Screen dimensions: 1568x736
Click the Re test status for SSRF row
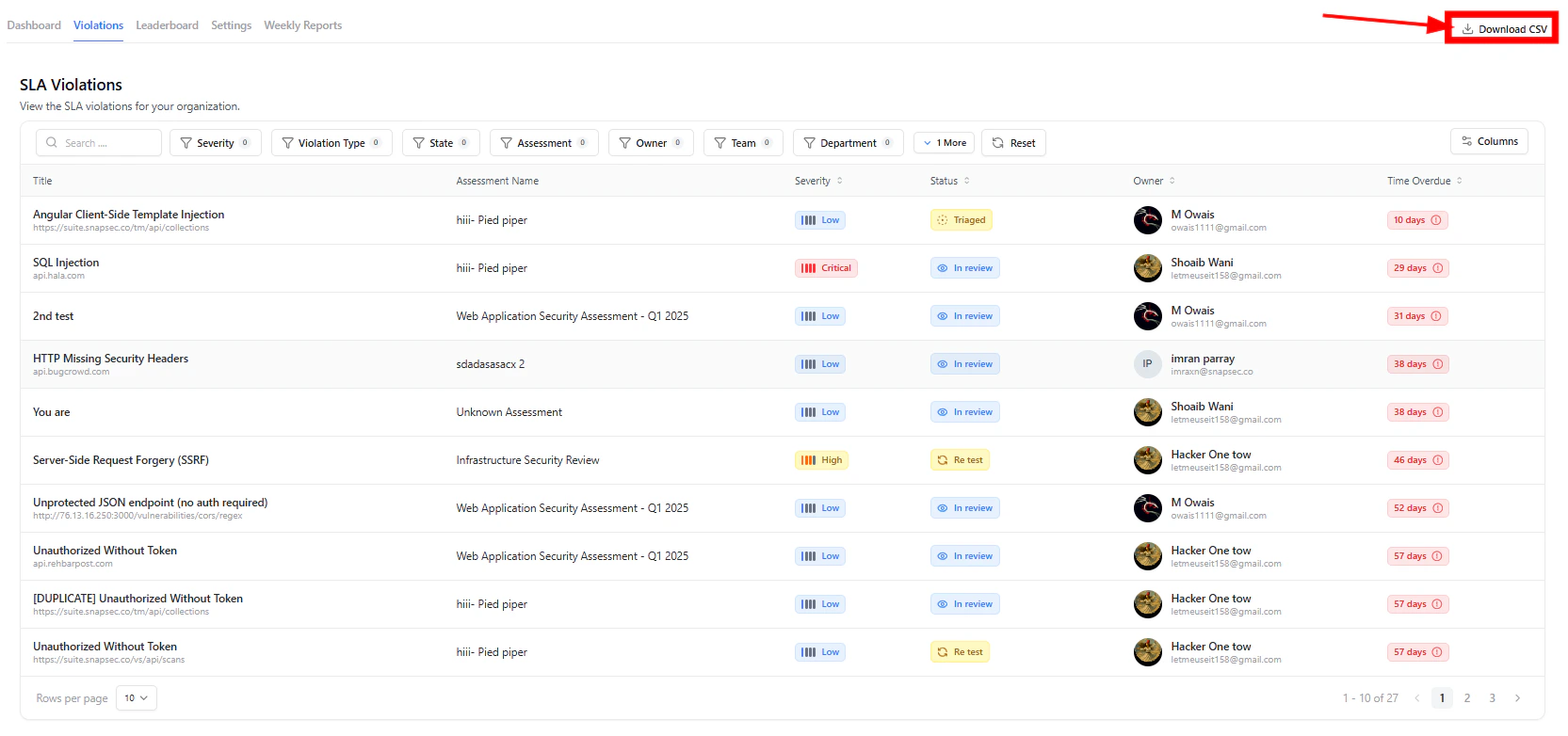960,460
